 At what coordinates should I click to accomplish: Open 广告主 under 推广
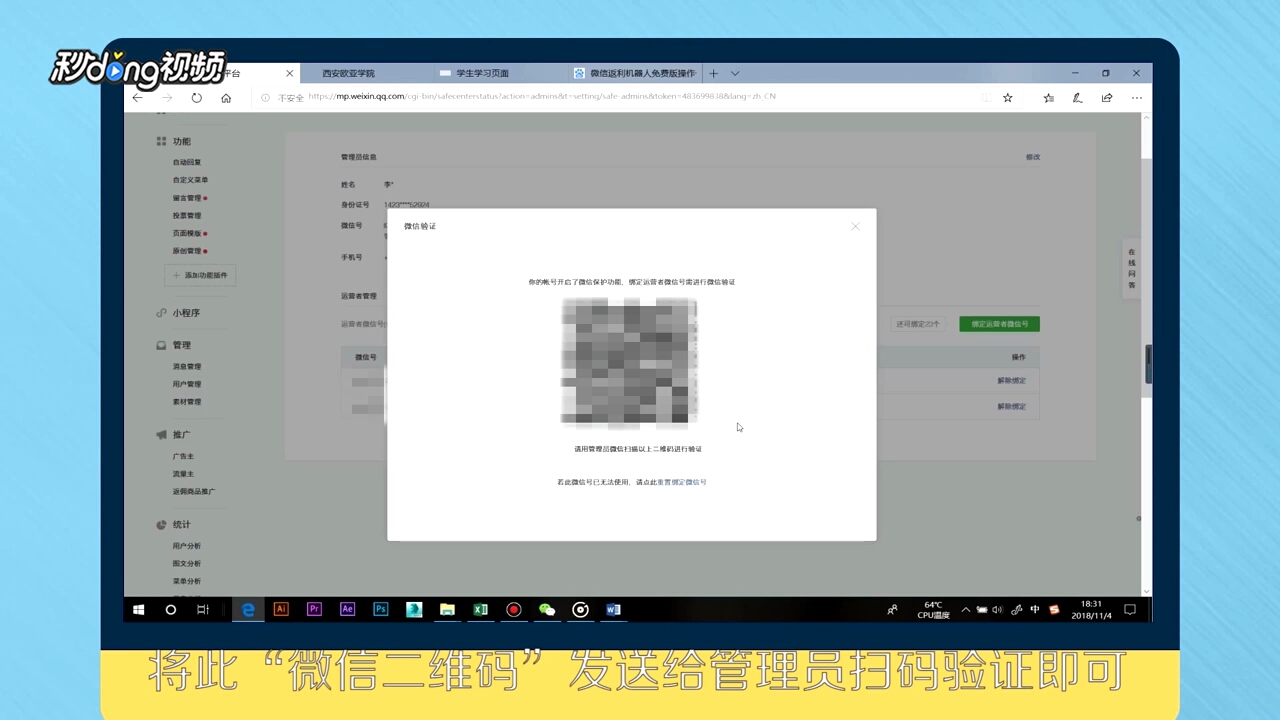(x=183, y=456)
